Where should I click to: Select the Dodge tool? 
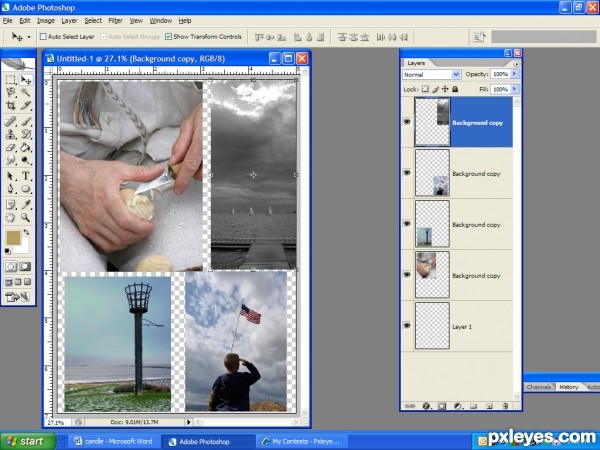tap(26, 160)
